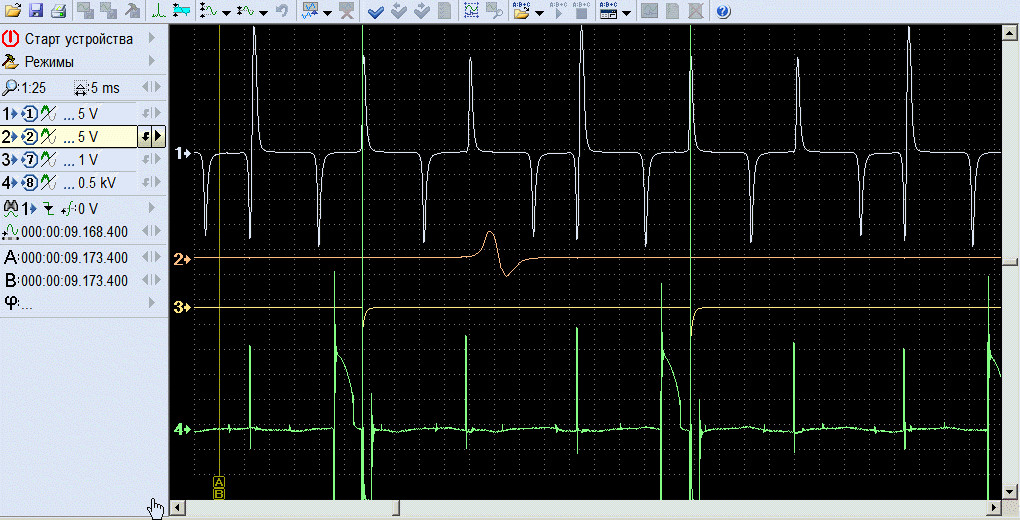Open the horizontal scale icon dropdown arrow

click(263, 12)
